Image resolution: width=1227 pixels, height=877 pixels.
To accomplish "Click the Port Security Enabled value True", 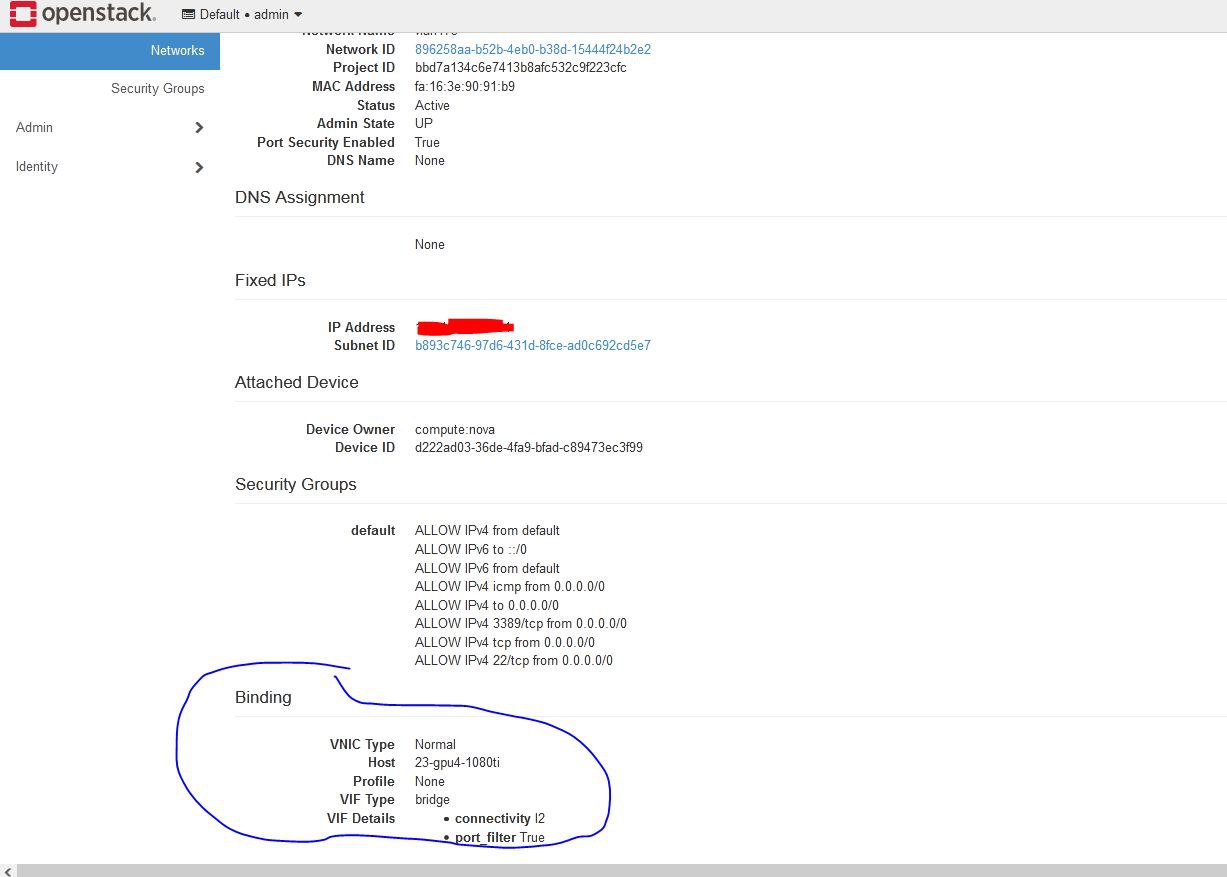I will coord(427,142).
